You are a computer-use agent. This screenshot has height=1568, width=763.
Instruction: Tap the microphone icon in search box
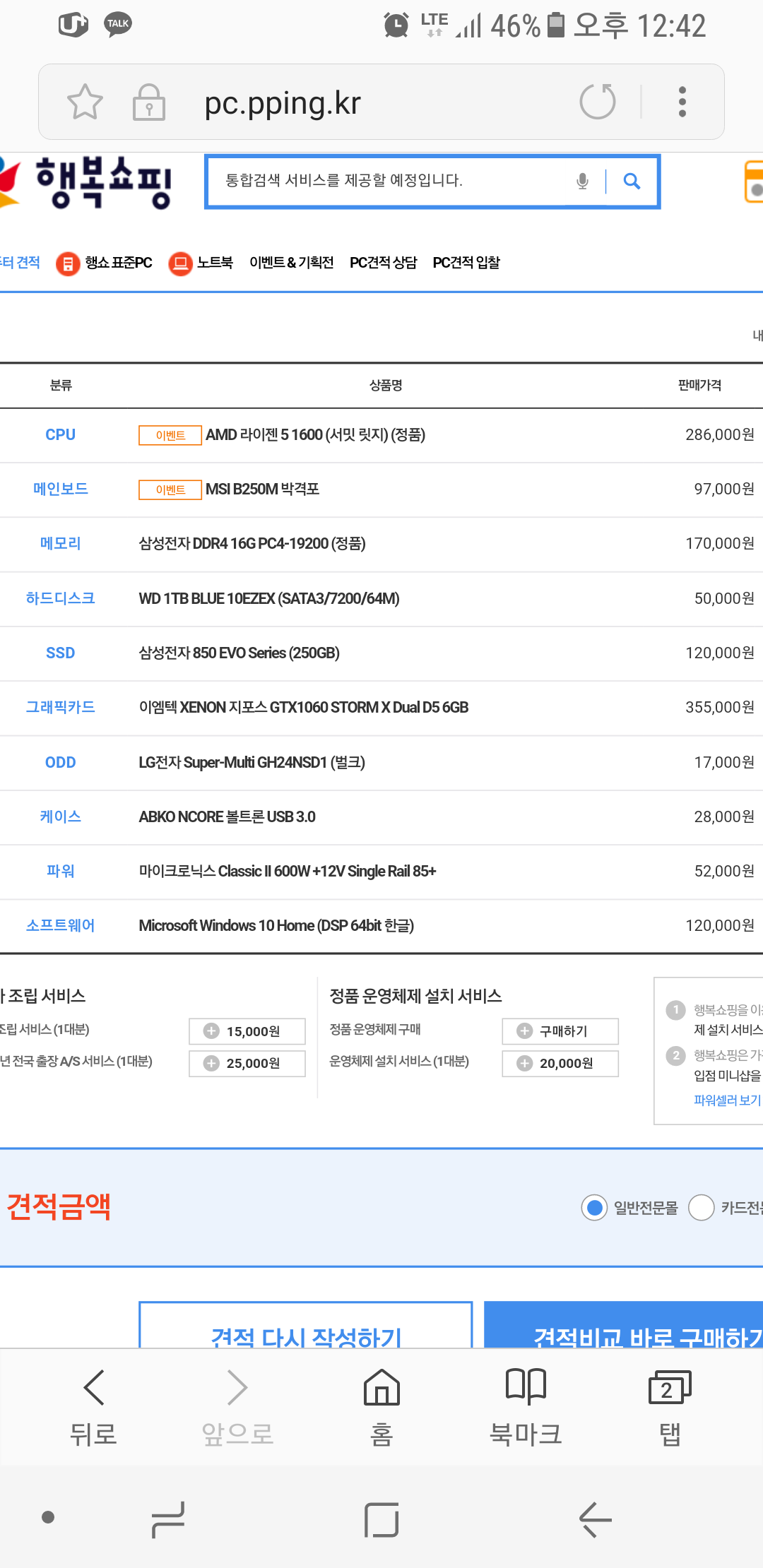[582, 182]
